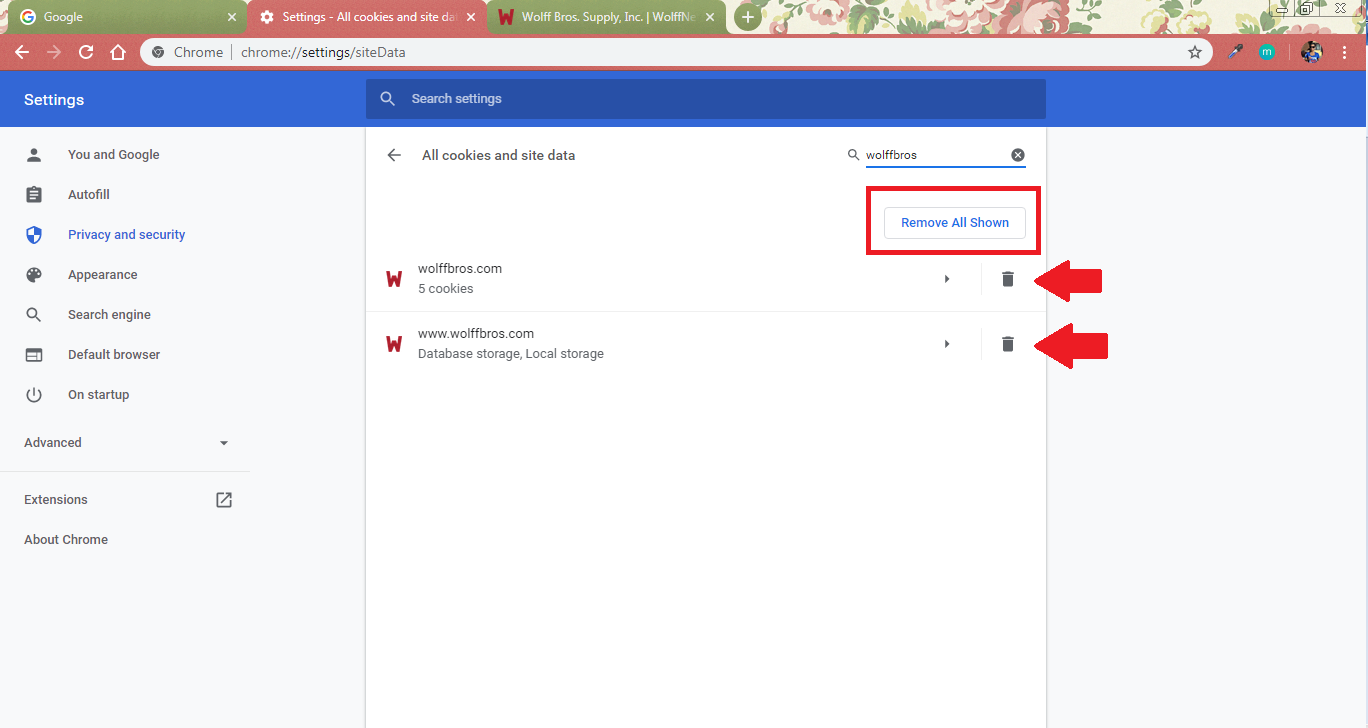Close the Wolff Bros. Supply tab
1368x728 pixels.
[x=710, y=17]
